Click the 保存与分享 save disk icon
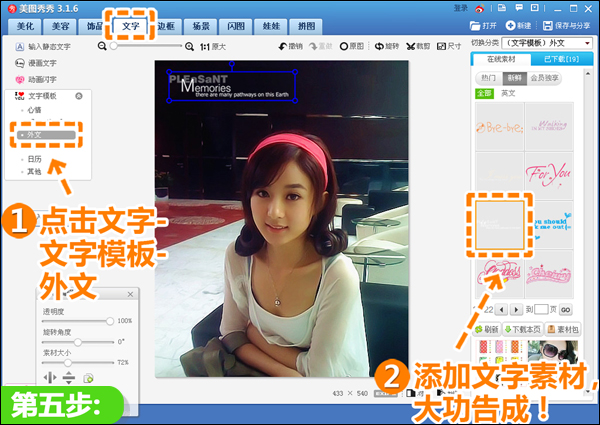This screenshot has height=425, width=600. pos(548,26)
